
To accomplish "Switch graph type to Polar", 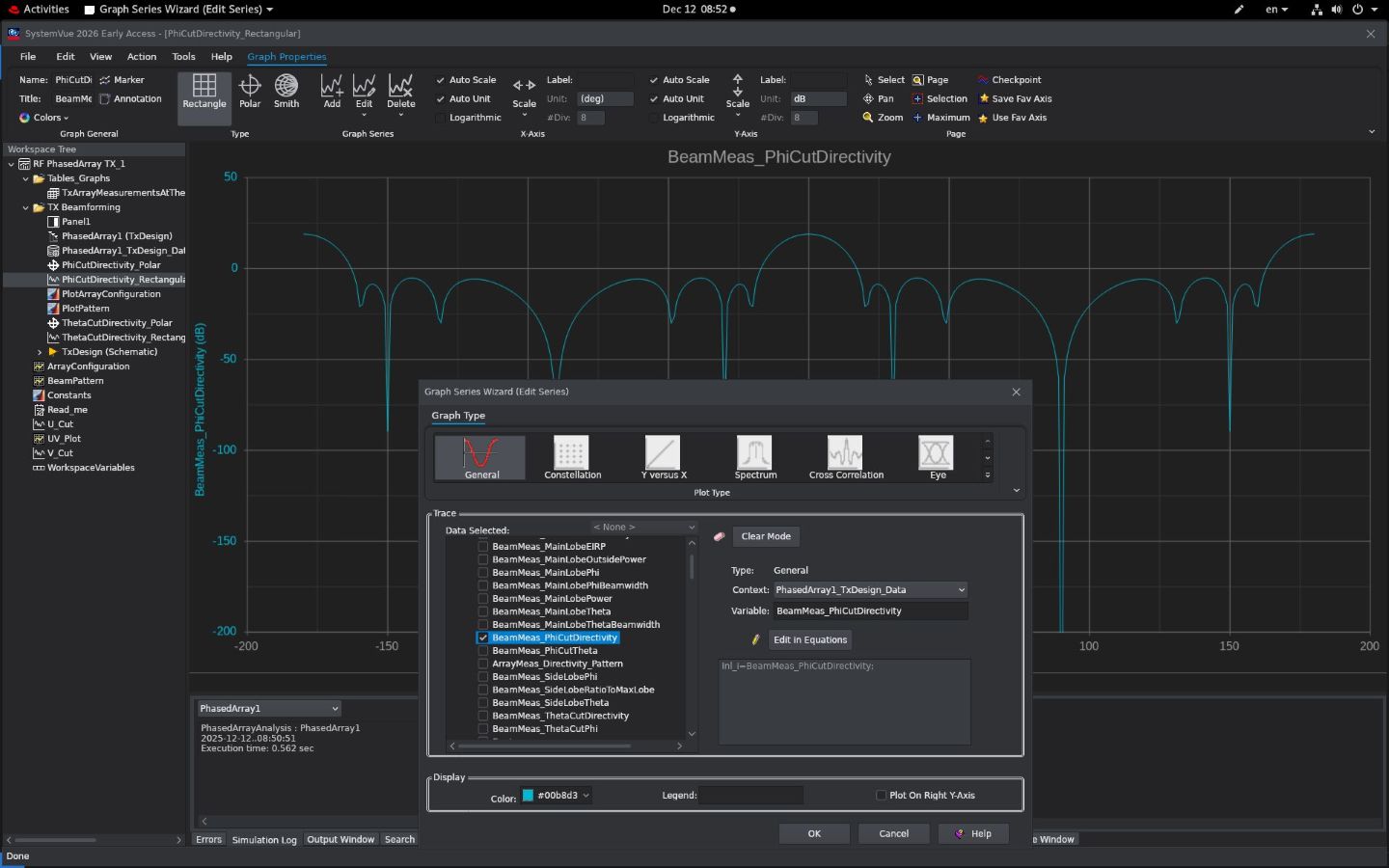I will pos(250,92).
